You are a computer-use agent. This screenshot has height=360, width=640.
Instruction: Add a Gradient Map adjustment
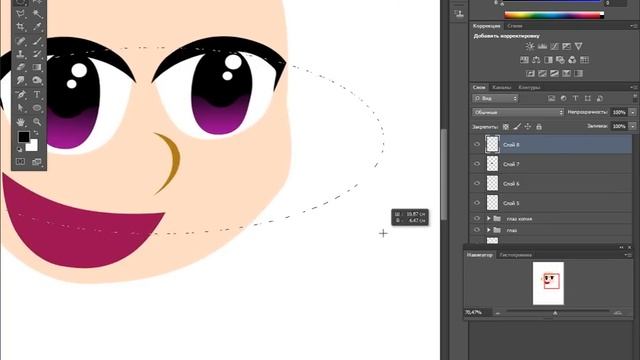point(578,73)
